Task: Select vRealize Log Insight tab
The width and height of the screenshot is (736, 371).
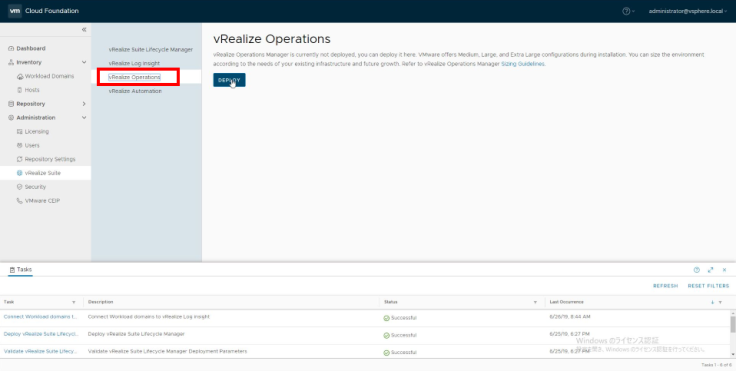Action: click(134, 63)
